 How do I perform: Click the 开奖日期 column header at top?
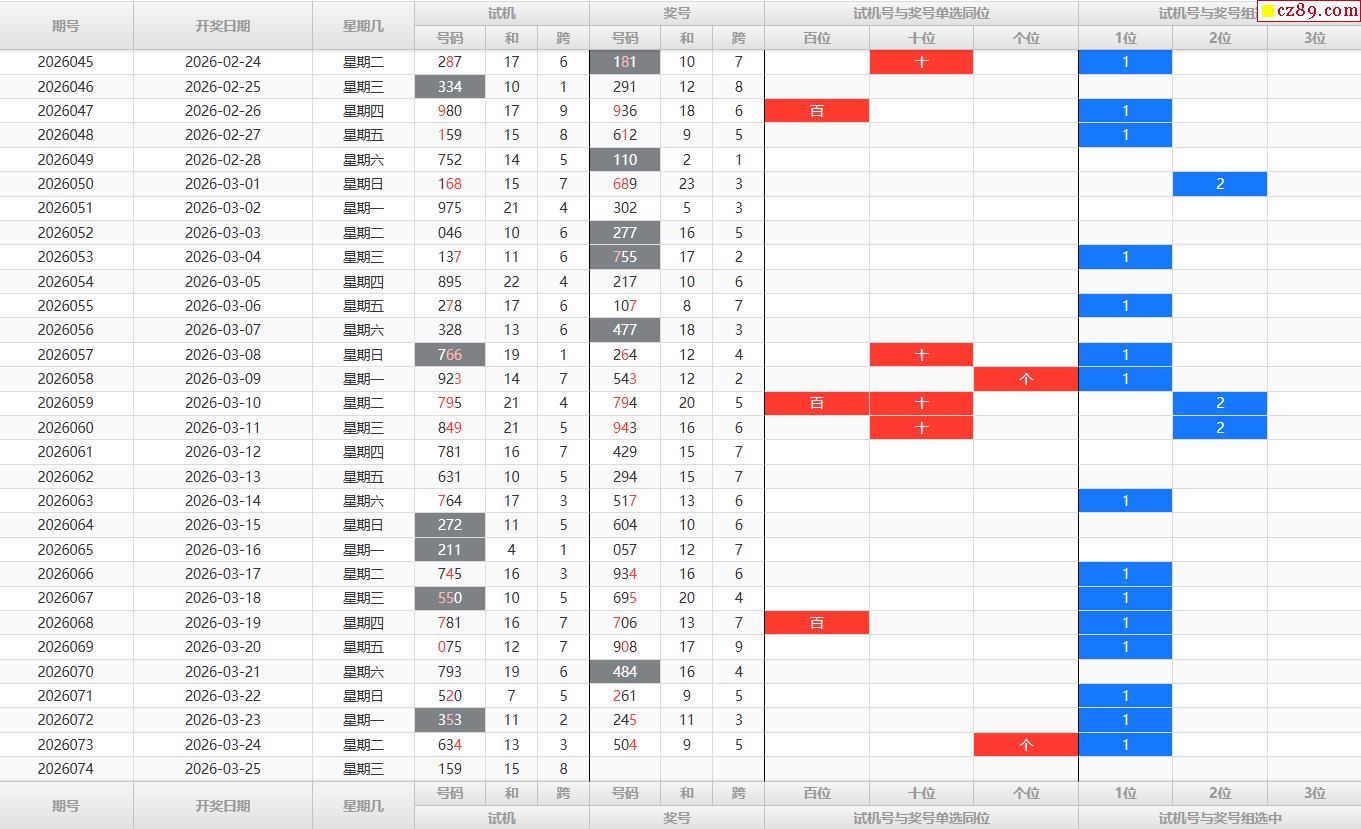pyautogui.click(x=222, y=26)
